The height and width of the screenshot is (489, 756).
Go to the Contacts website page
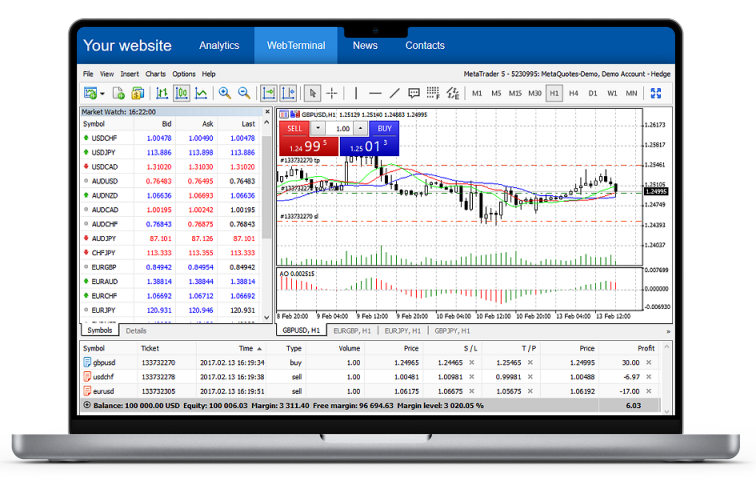pos(425,45)
